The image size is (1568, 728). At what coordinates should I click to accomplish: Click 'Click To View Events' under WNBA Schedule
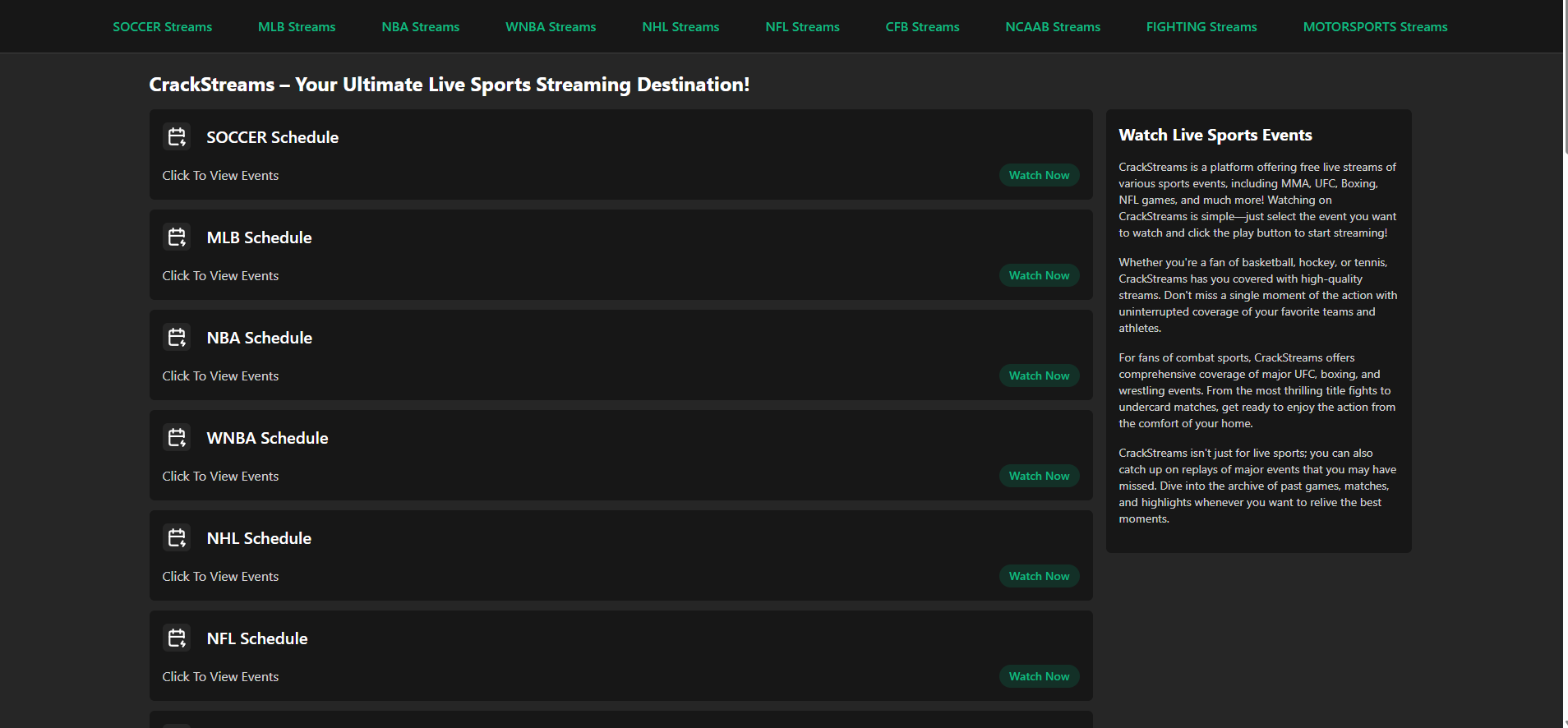(220, 477)
